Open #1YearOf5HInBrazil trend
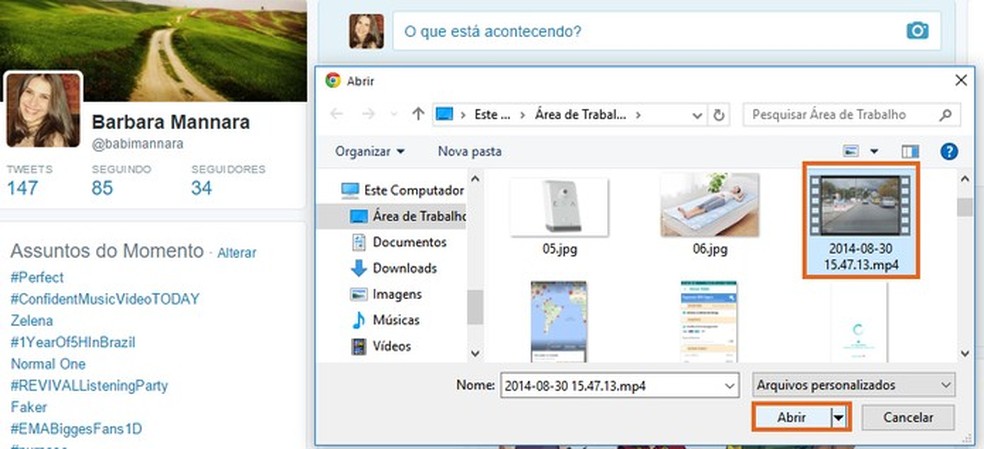The height and width of the screenshot is (449, 984). pos(73,343)
